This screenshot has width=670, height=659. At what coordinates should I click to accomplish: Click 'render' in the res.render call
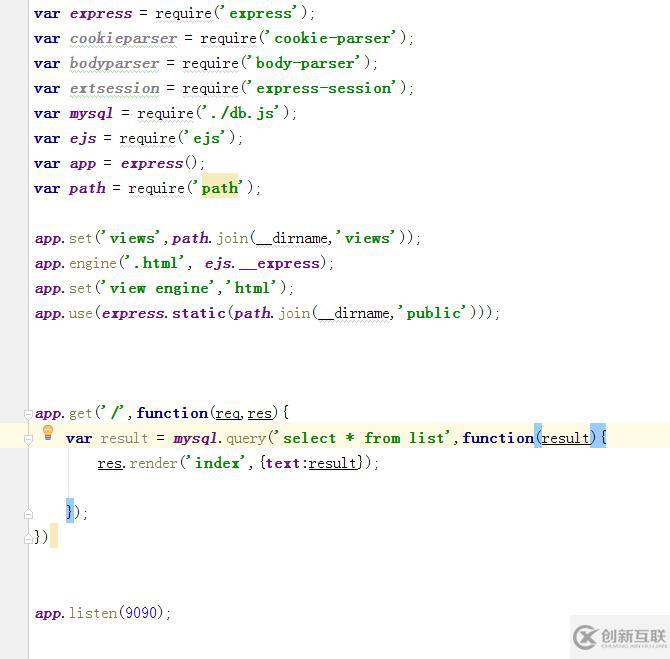pos(153,463)
